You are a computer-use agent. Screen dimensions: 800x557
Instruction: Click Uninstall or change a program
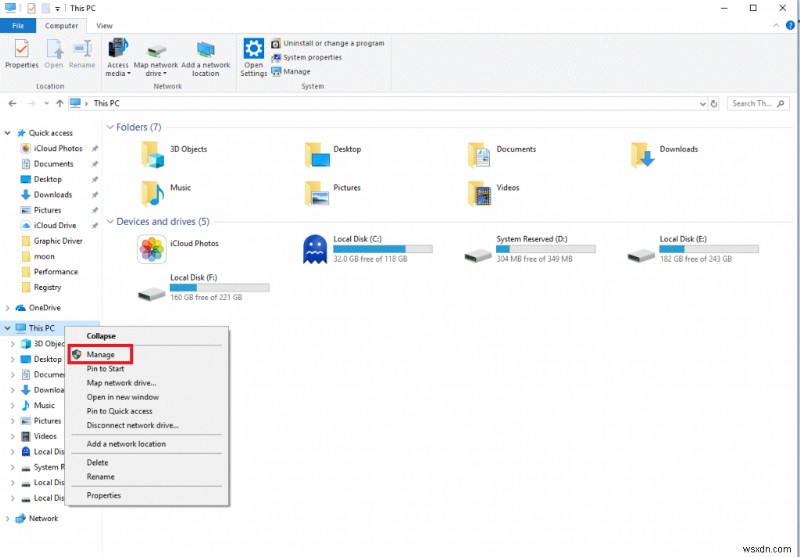328,43
